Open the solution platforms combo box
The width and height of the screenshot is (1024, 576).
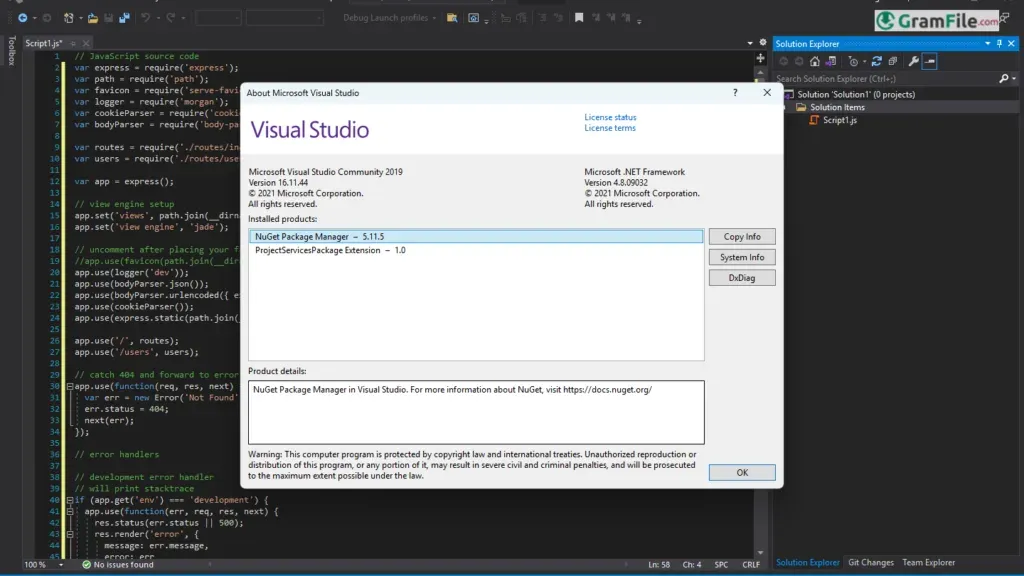click(x=284, y=18)
